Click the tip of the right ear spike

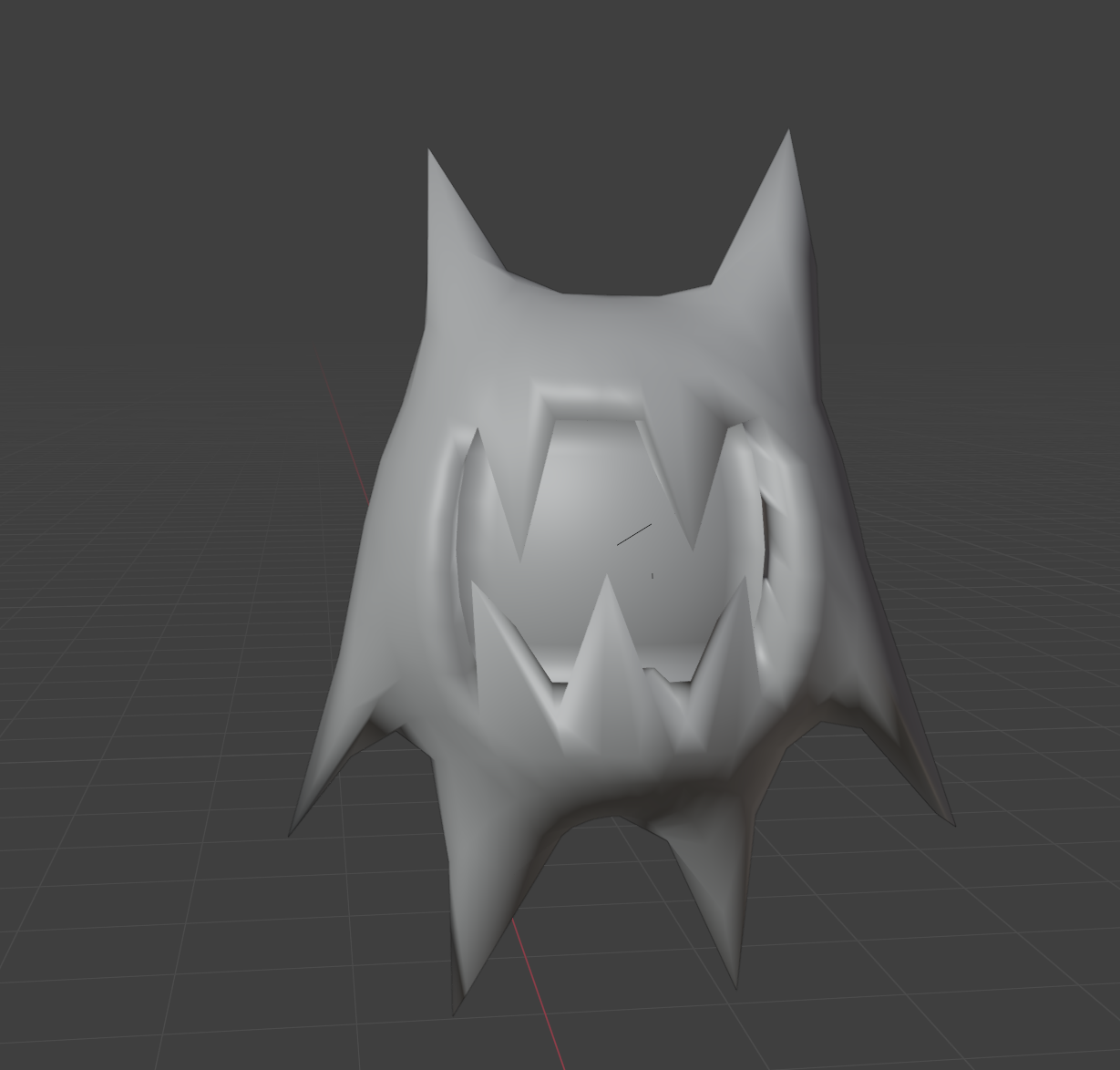(786, 139)
